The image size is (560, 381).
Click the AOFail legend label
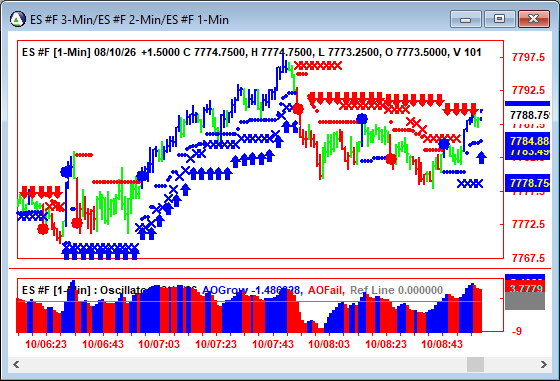[x=326, y=290]
